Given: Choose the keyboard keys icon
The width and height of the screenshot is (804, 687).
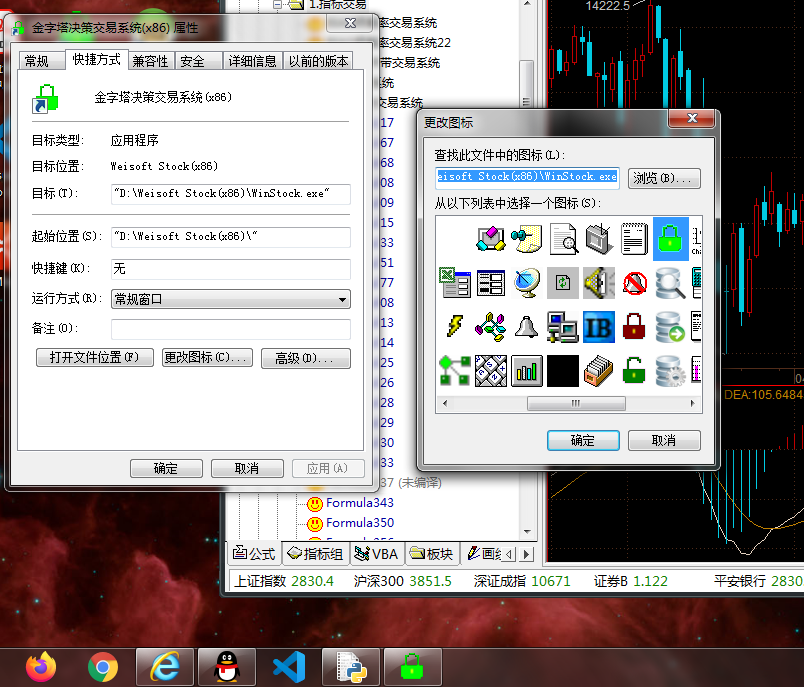Looking at the screenshot, I should [x=491, y=371].
